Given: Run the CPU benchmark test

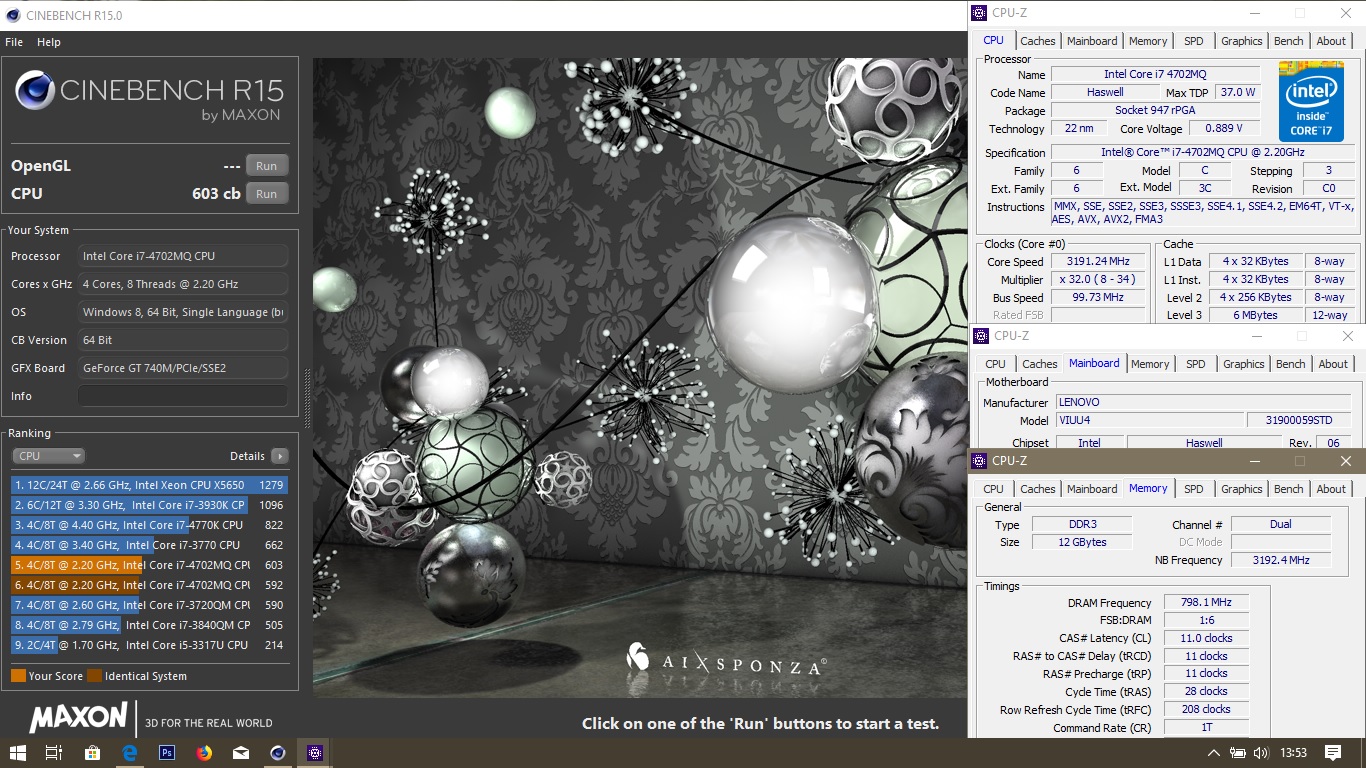Looking at the screenshot, I should 266,194.
